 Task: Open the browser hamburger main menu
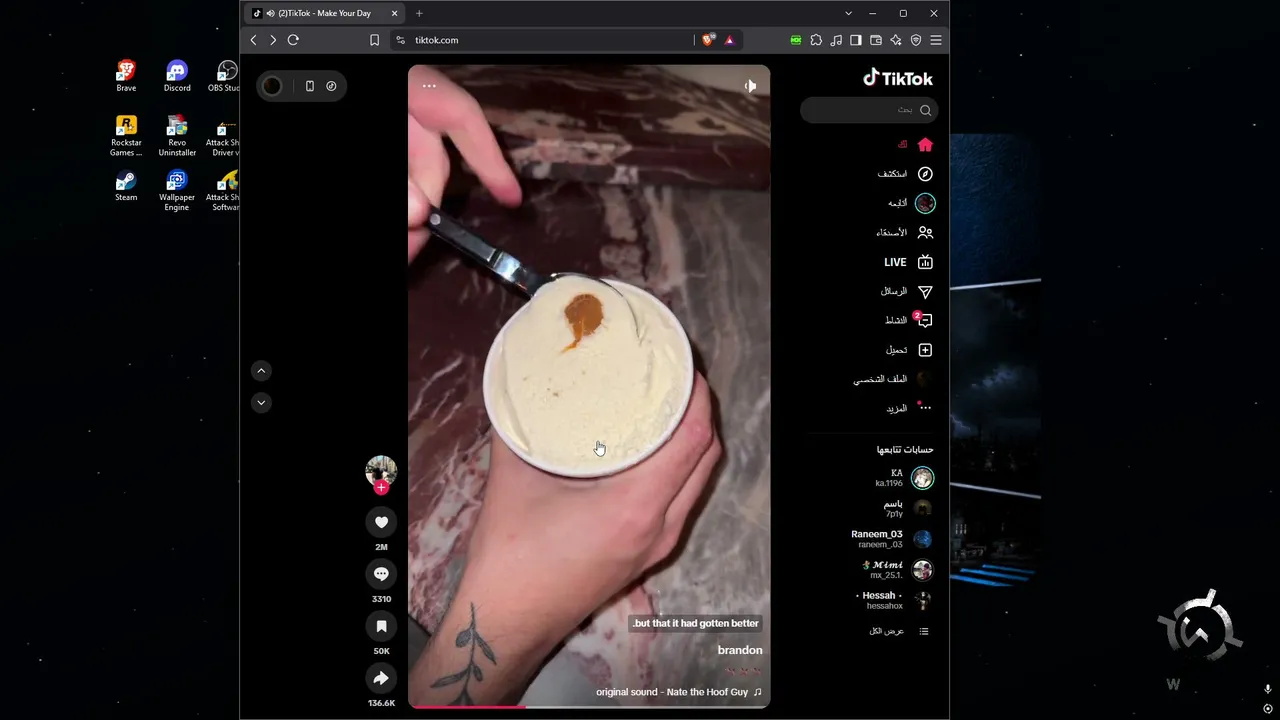coord(936,40)
